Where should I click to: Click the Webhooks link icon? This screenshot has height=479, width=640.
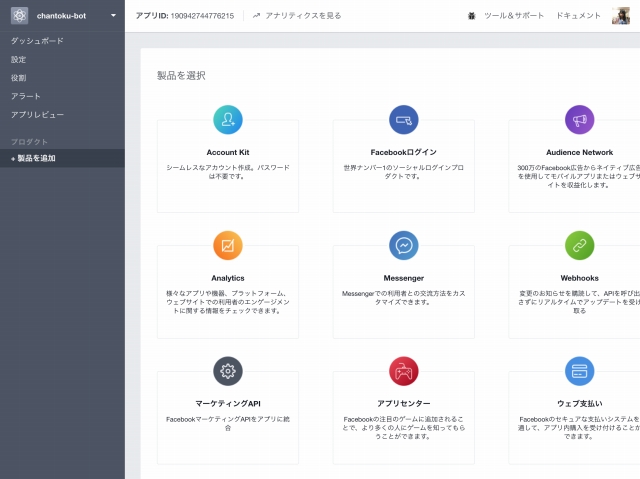(x=580, y=245)
